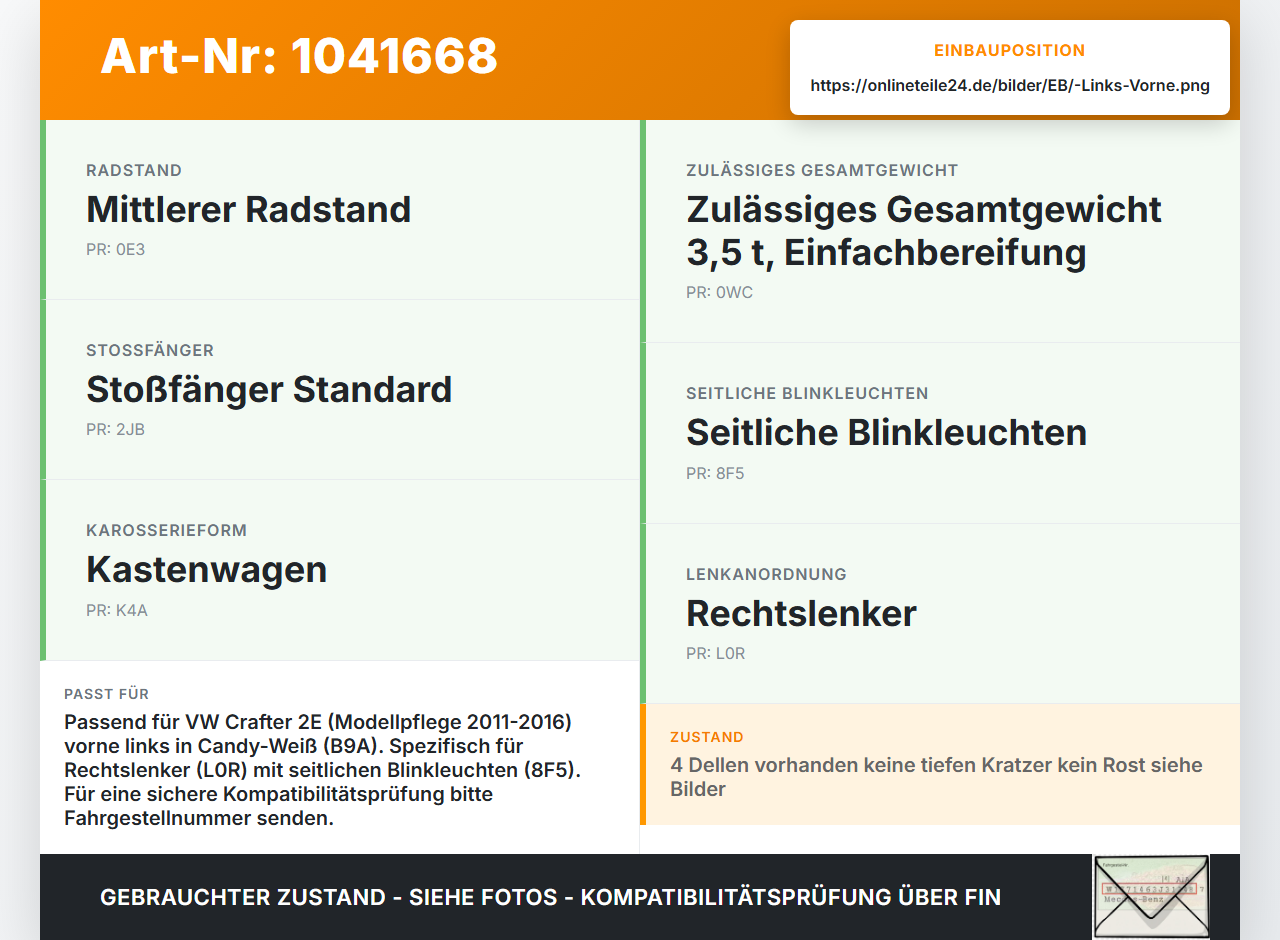1280x940 pixels.
Task: Click the Kastenwagen value
Action: tap(207, 569)
